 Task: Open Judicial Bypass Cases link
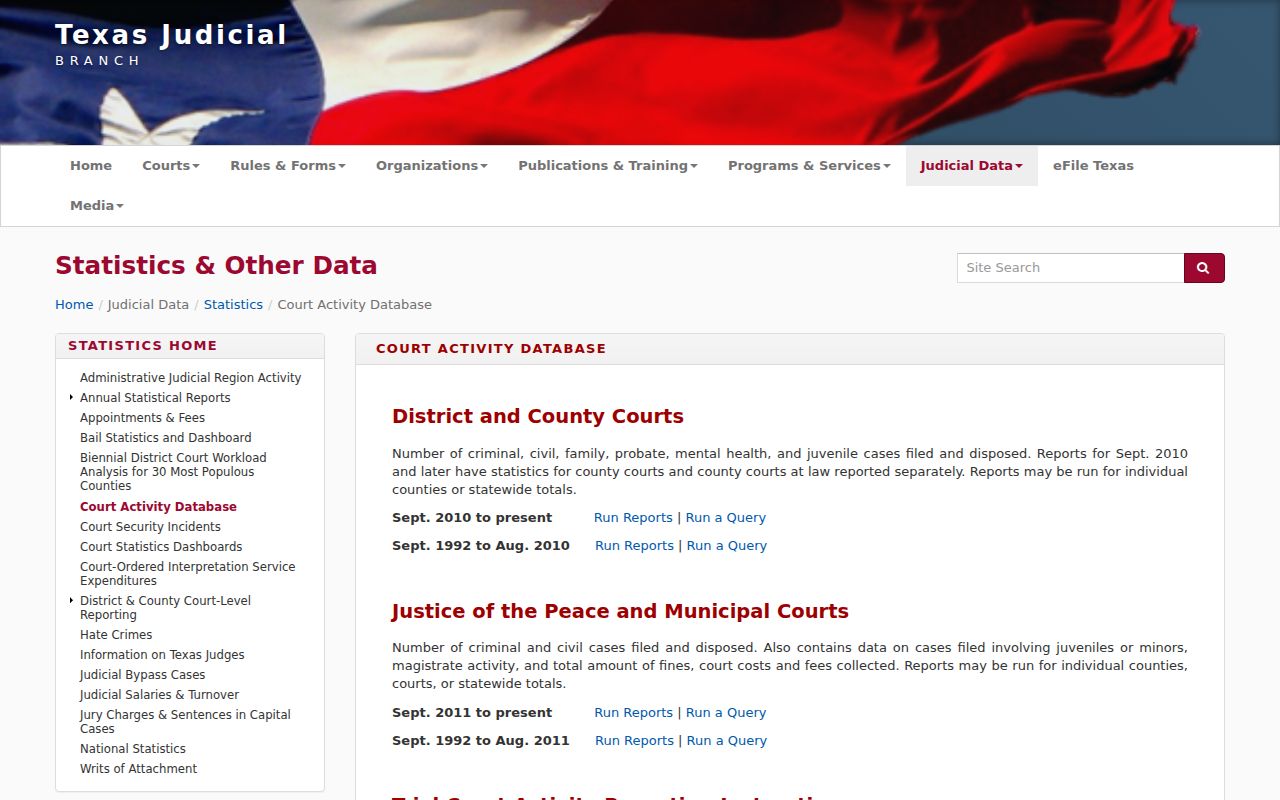pos(142,675)
